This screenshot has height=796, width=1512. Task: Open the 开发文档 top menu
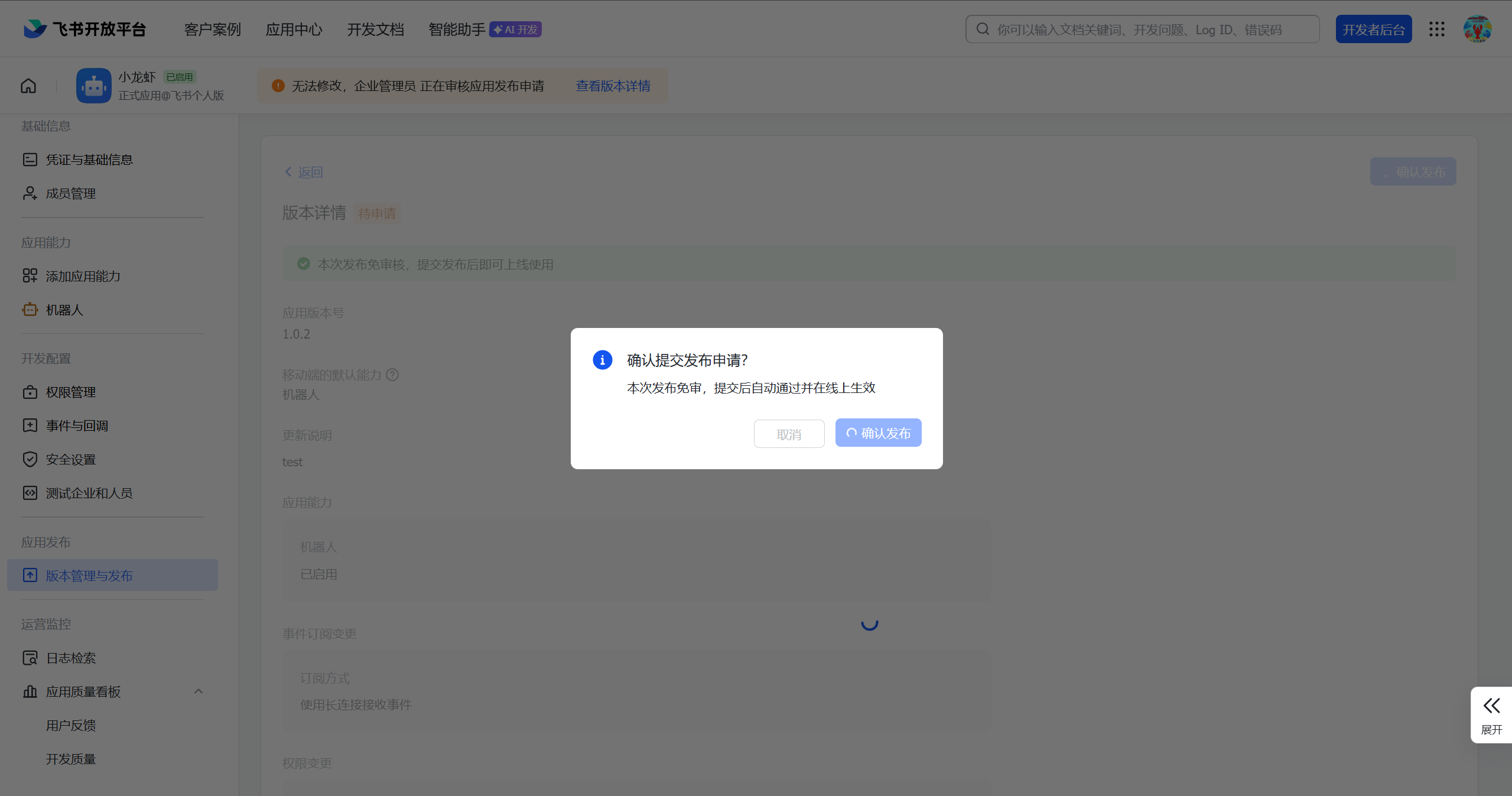[375, 30]
